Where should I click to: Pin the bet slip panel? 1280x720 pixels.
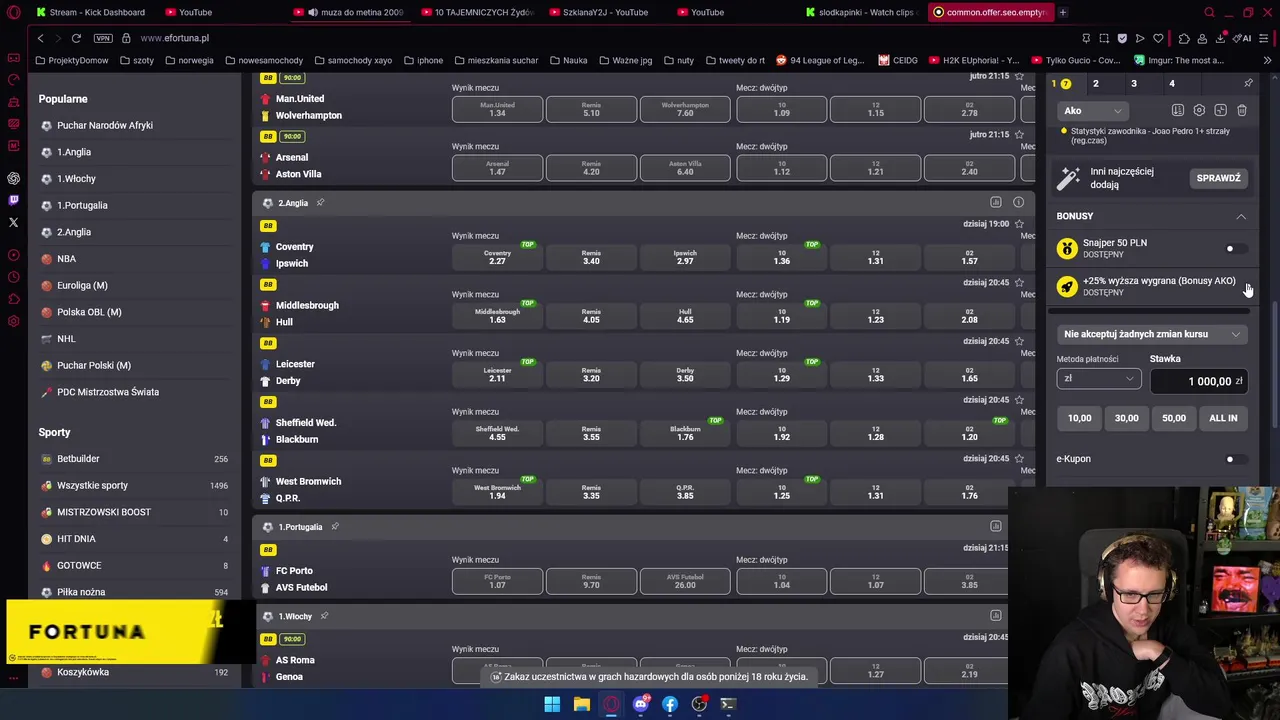1248,84
